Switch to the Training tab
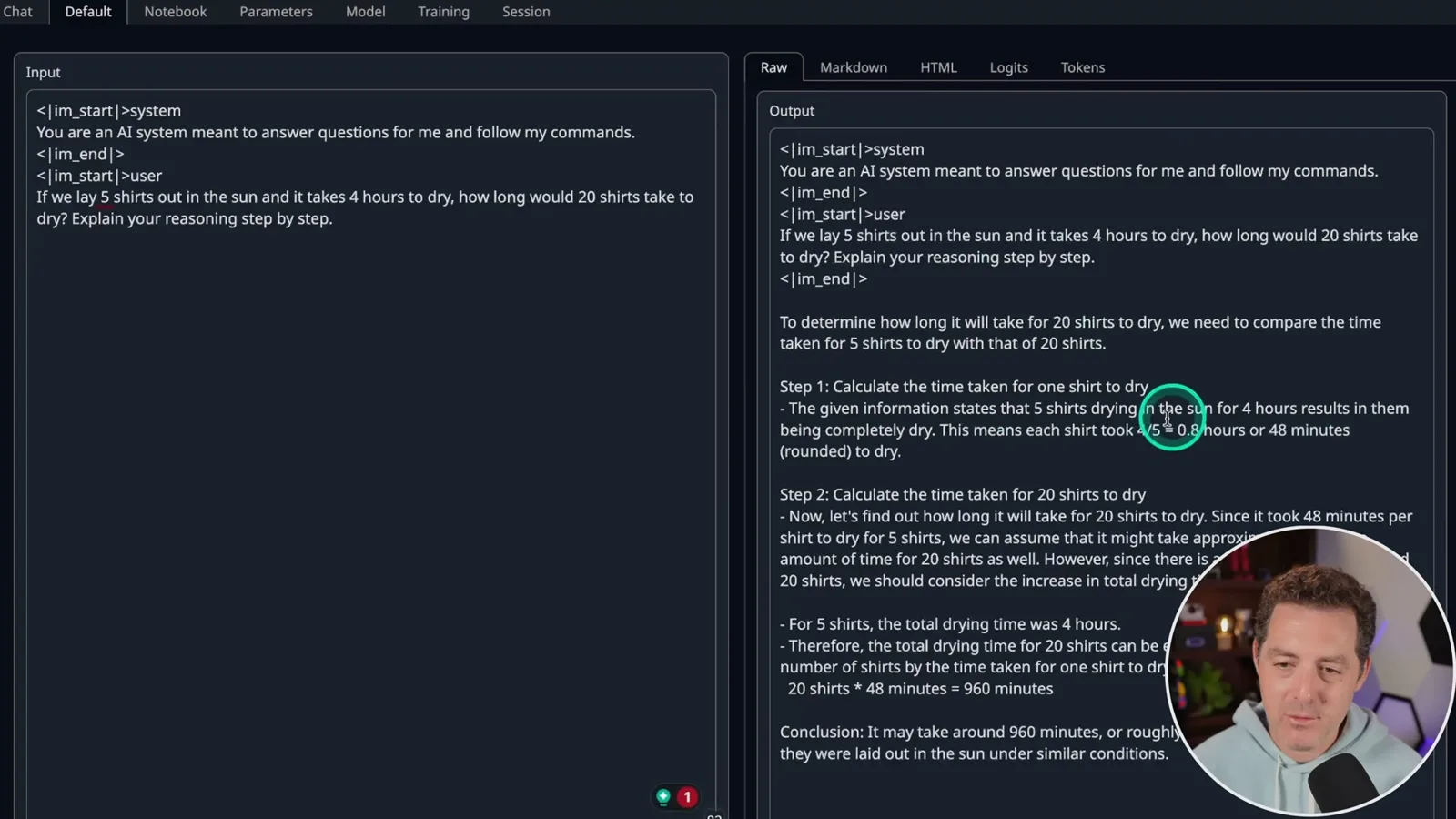This screenshot has height=819, width=1456. pos(443,12)
